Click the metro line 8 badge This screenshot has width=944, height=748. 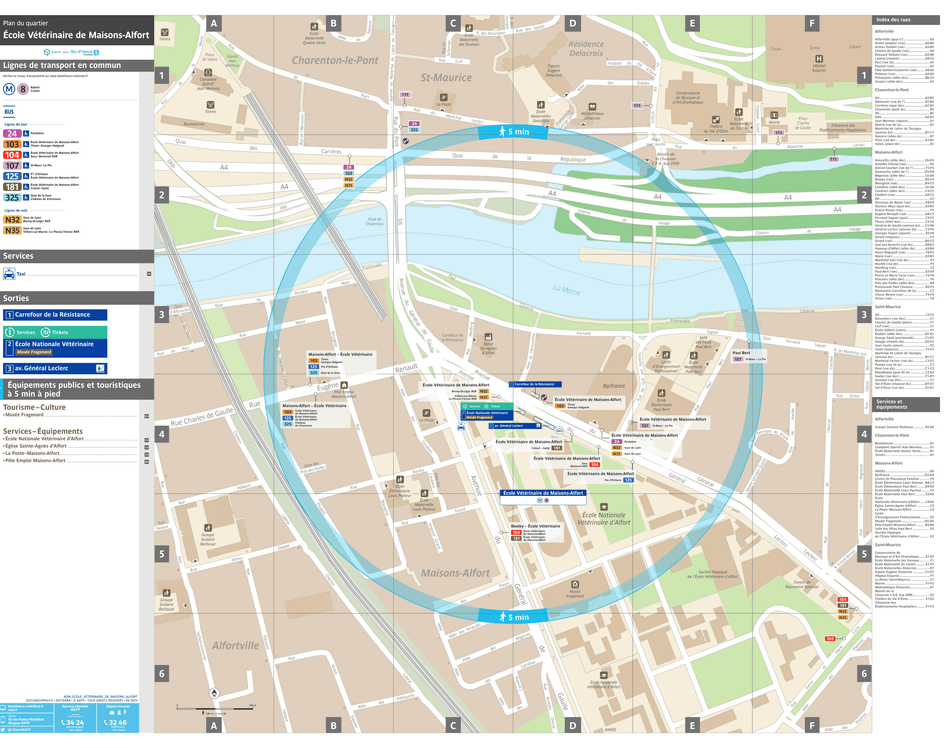[22, 89]
